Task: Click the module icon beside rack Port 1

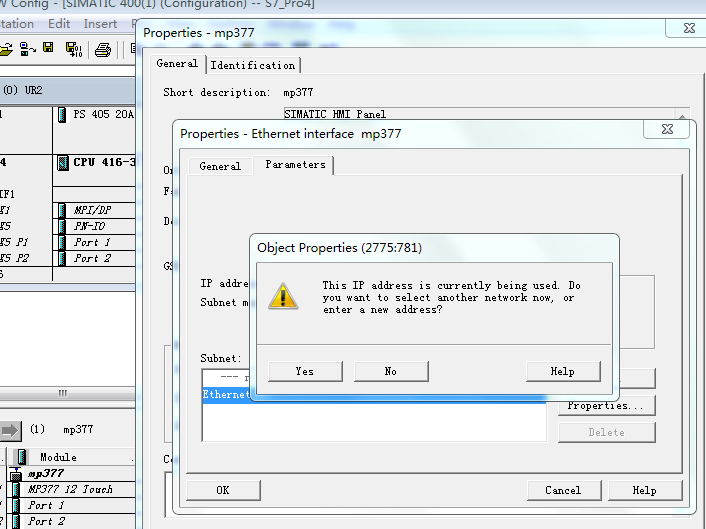Action: pos(62,243)
